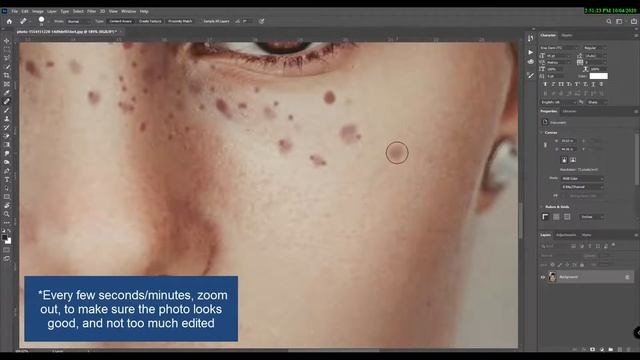Toggle the grid button under Rulers & Grids

click(x=556, y=217)
